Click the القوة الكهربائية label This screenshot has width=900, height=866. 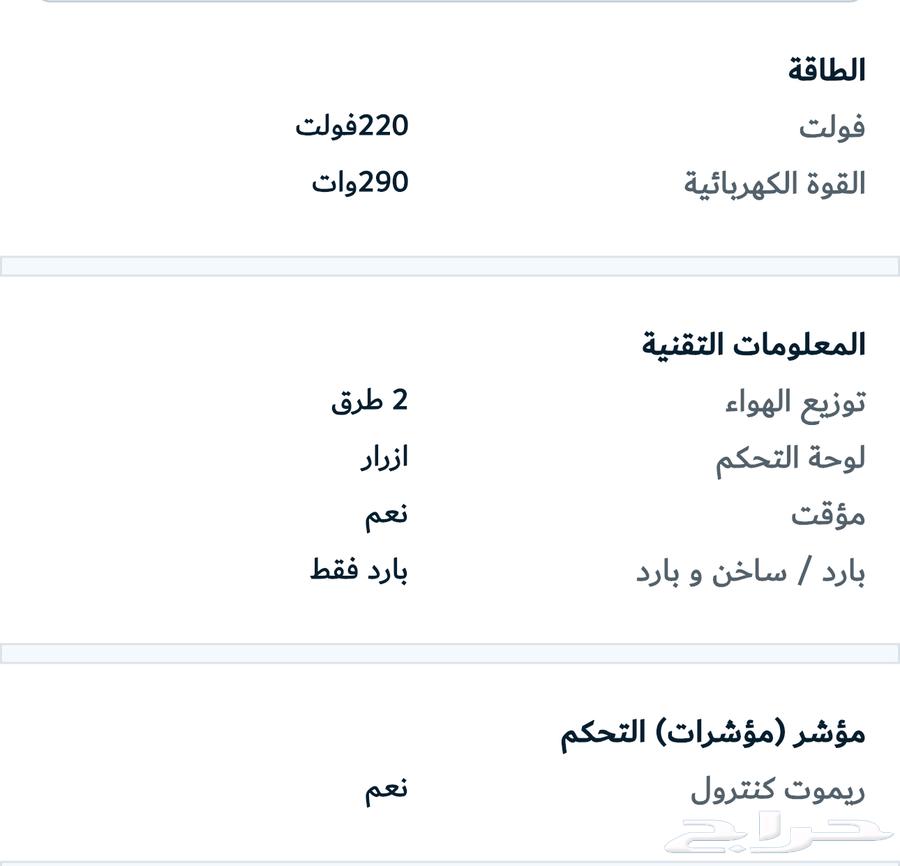point(775,184)
